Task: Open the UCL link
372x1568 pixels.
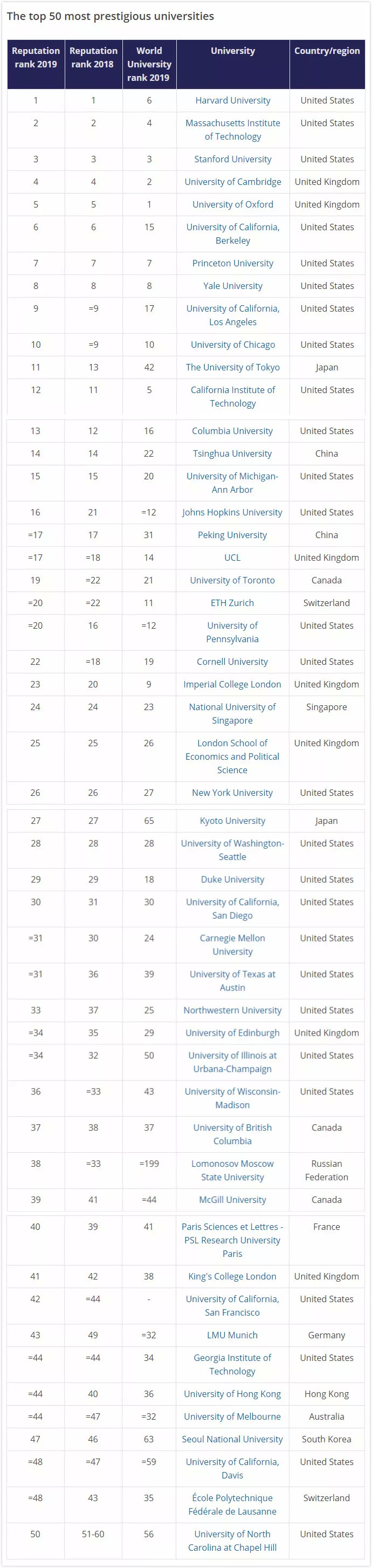Action: point(232,558)
